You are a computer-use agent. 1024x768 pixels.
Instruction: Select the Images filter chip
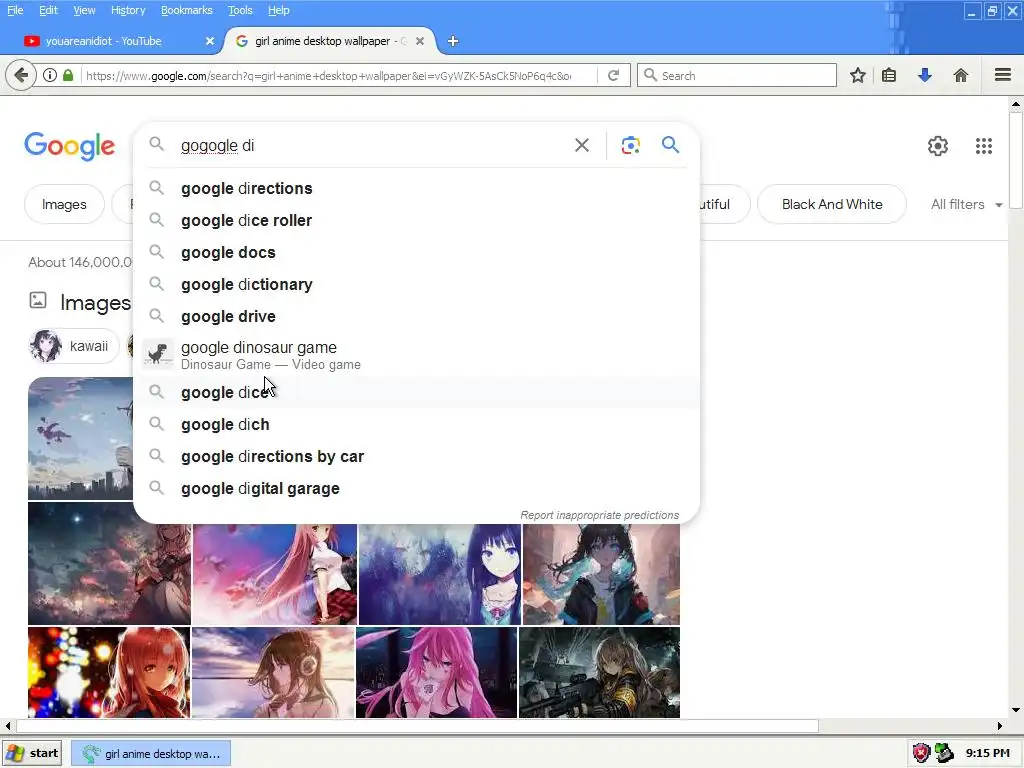pyautogui.click(x=64, y=204)
